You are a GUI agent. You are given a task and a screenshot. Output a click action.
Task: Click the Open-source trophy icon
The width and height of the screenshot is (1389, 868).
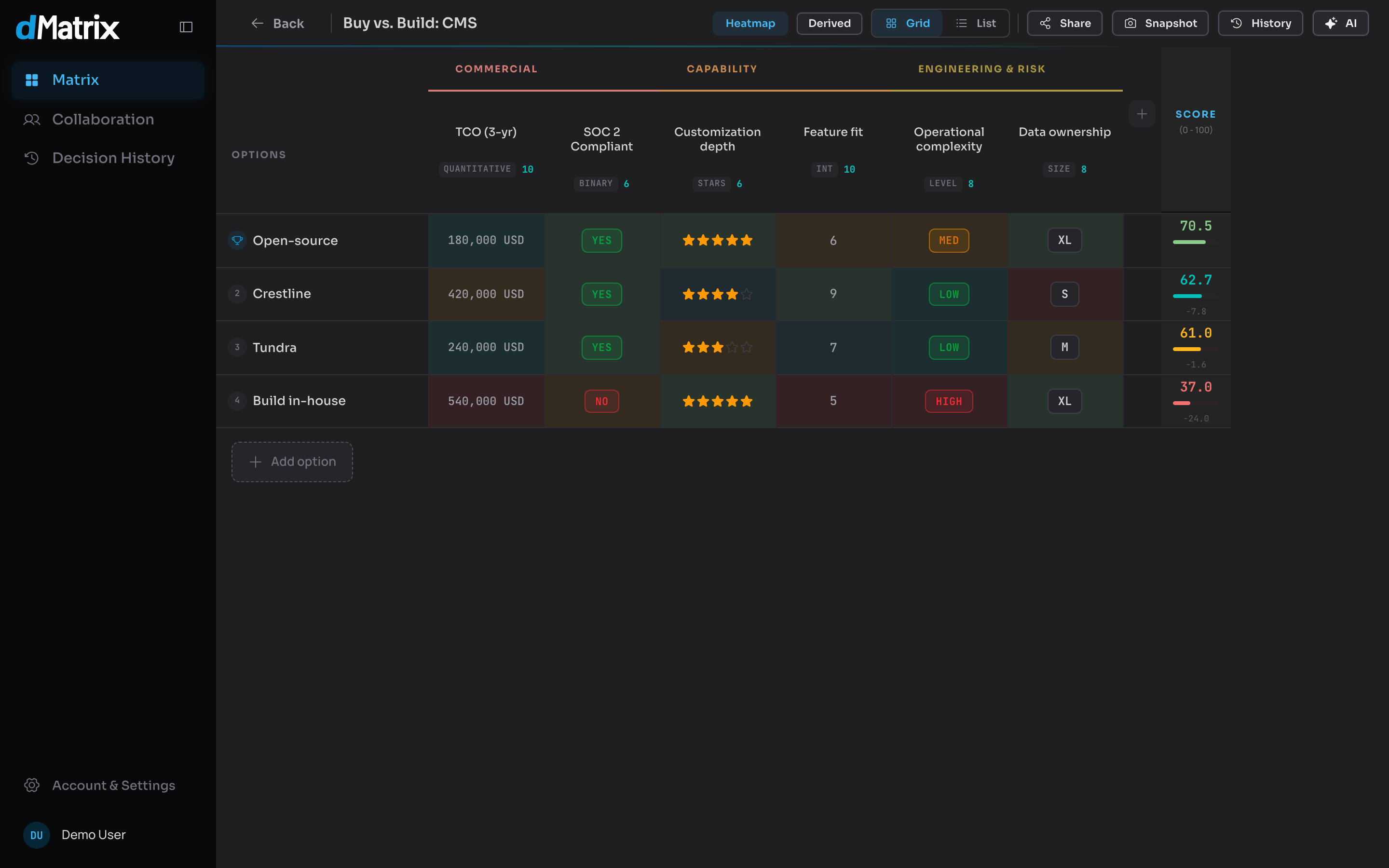[x=237, y=241]
